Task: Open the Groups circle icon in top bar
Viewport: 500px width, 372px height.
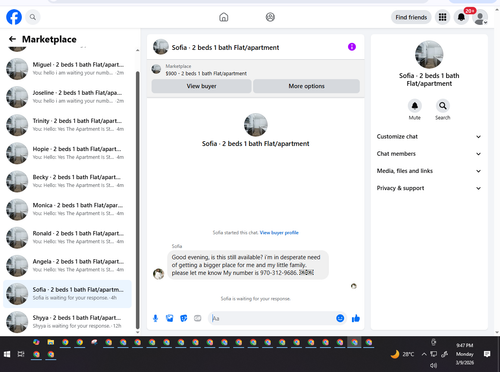Action: click(x=270, y=17)
